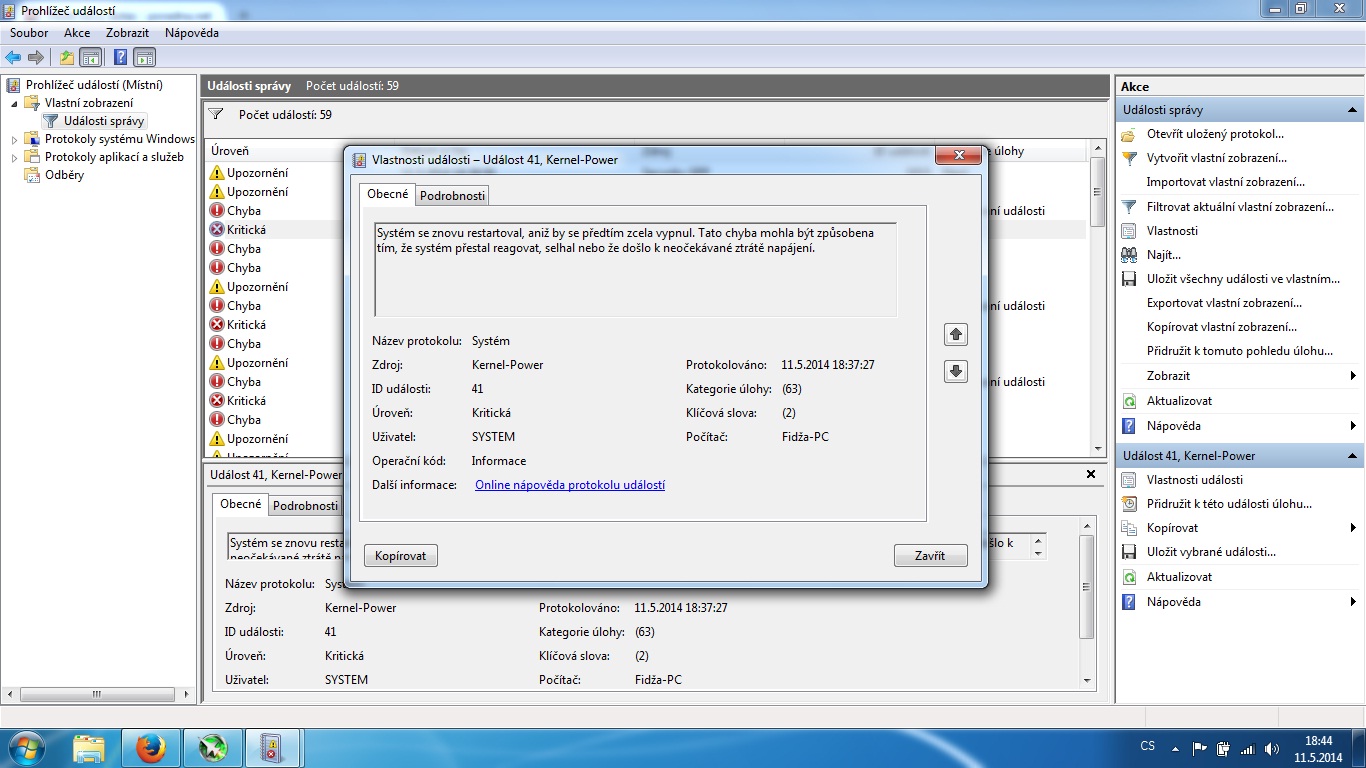Click Kopírovat vlastní zobrazení action
The height and width of the screenshot is (768, 1366).
point(1221,327)
